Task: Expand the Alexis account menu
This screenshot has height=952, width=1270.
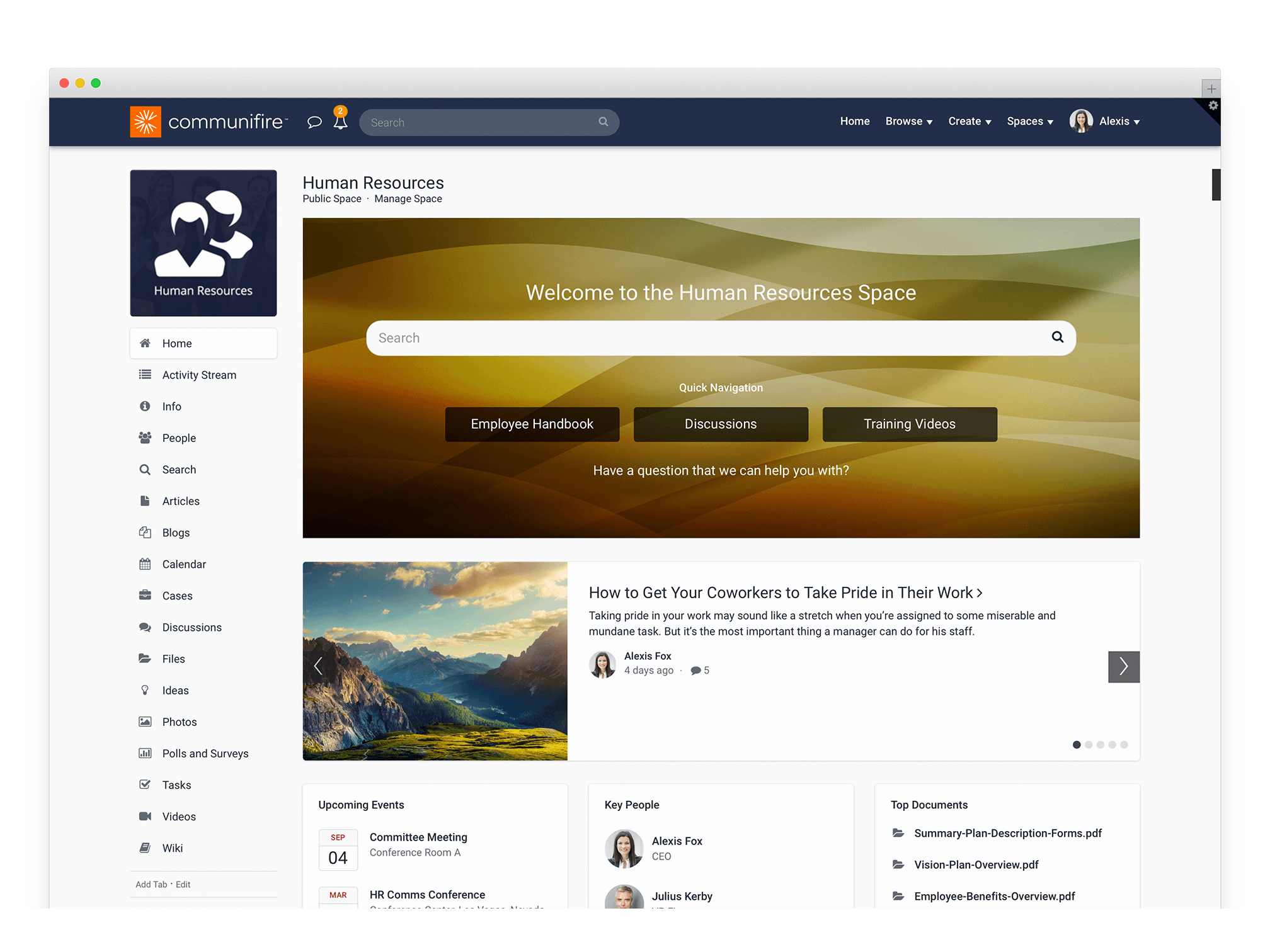Action: 1114,121
